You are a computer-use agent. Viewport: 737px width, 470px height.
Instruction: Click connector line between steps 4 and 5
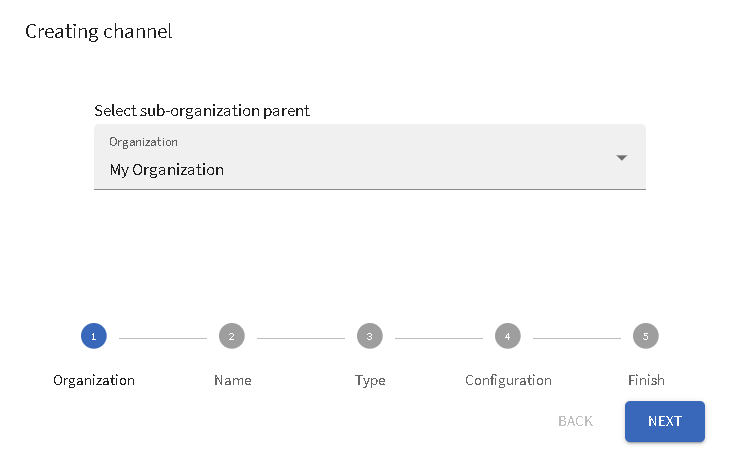(x=577, y=338)
